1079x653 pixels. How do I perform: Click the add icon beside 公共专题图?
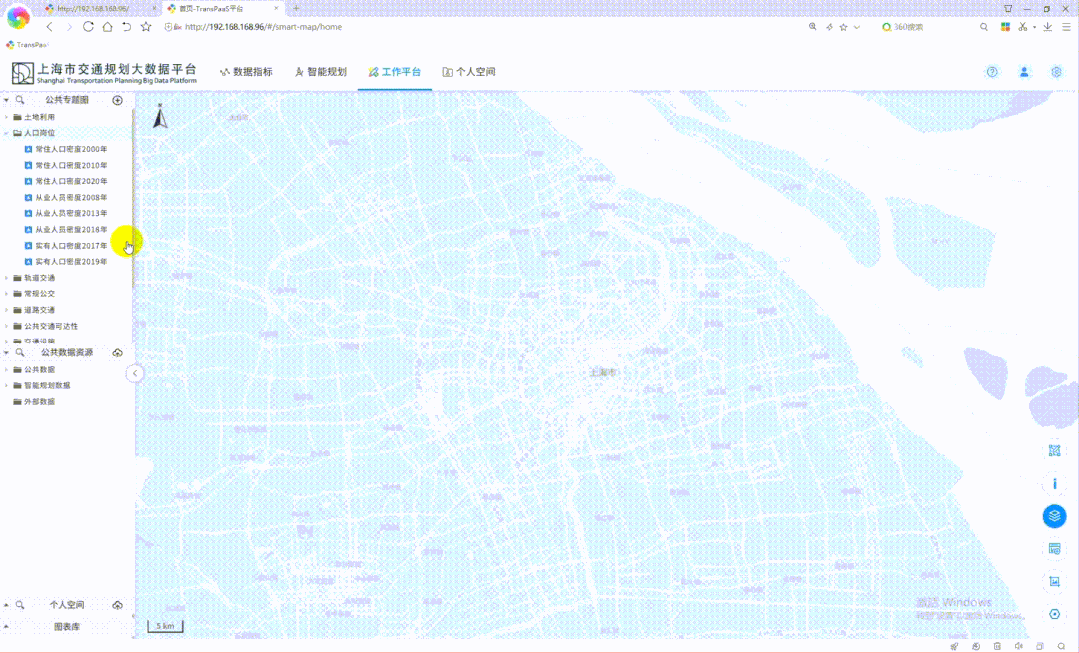coord(117,100)
